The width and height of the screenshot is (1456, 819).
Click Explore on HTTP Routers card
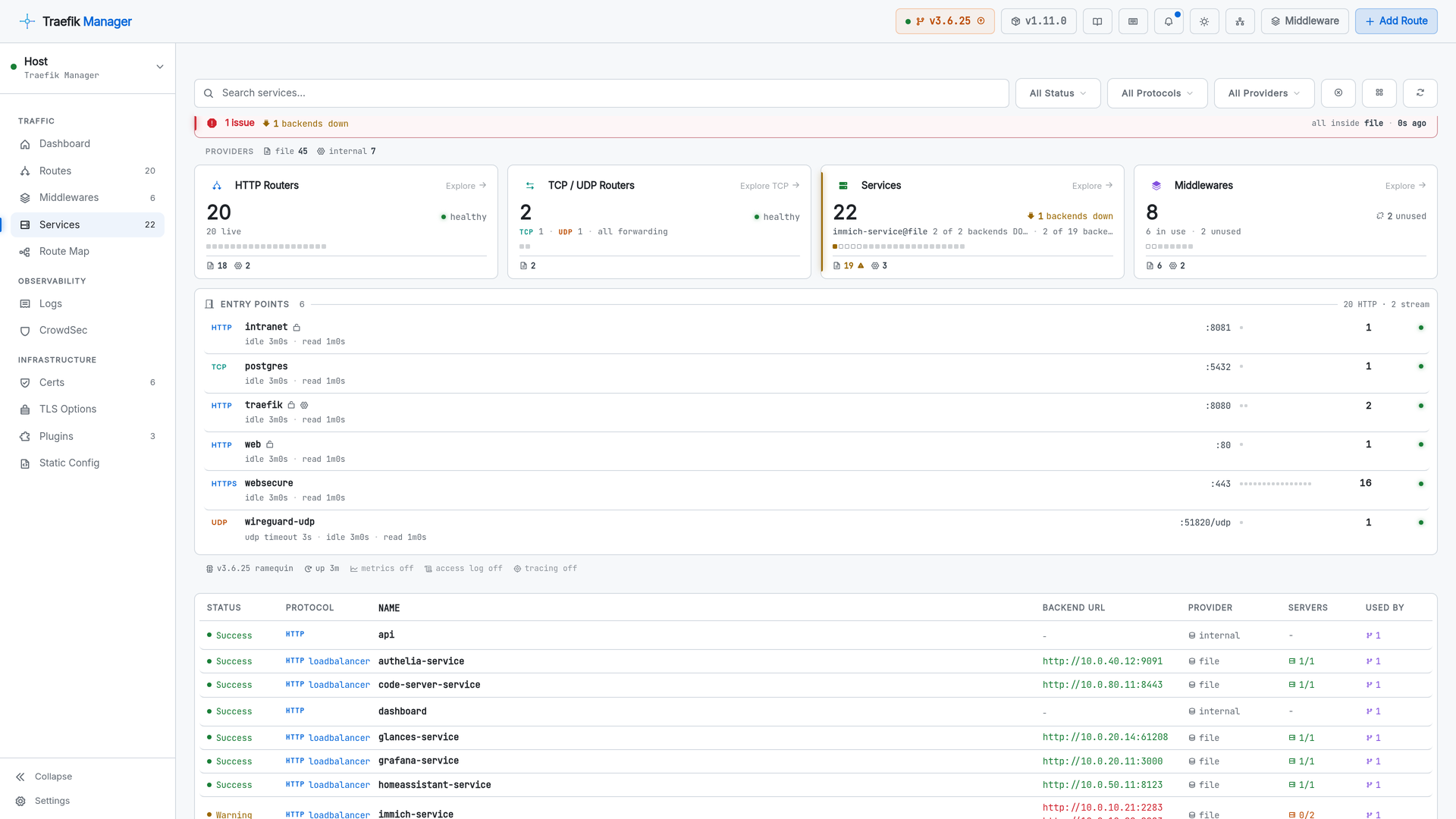466,186
